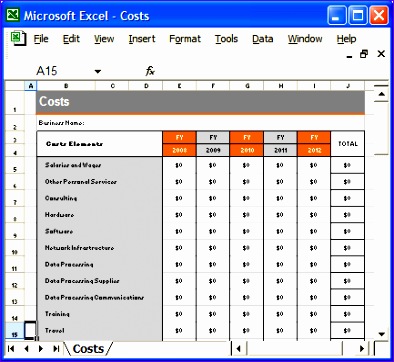Restore the workbook document window

364,54
